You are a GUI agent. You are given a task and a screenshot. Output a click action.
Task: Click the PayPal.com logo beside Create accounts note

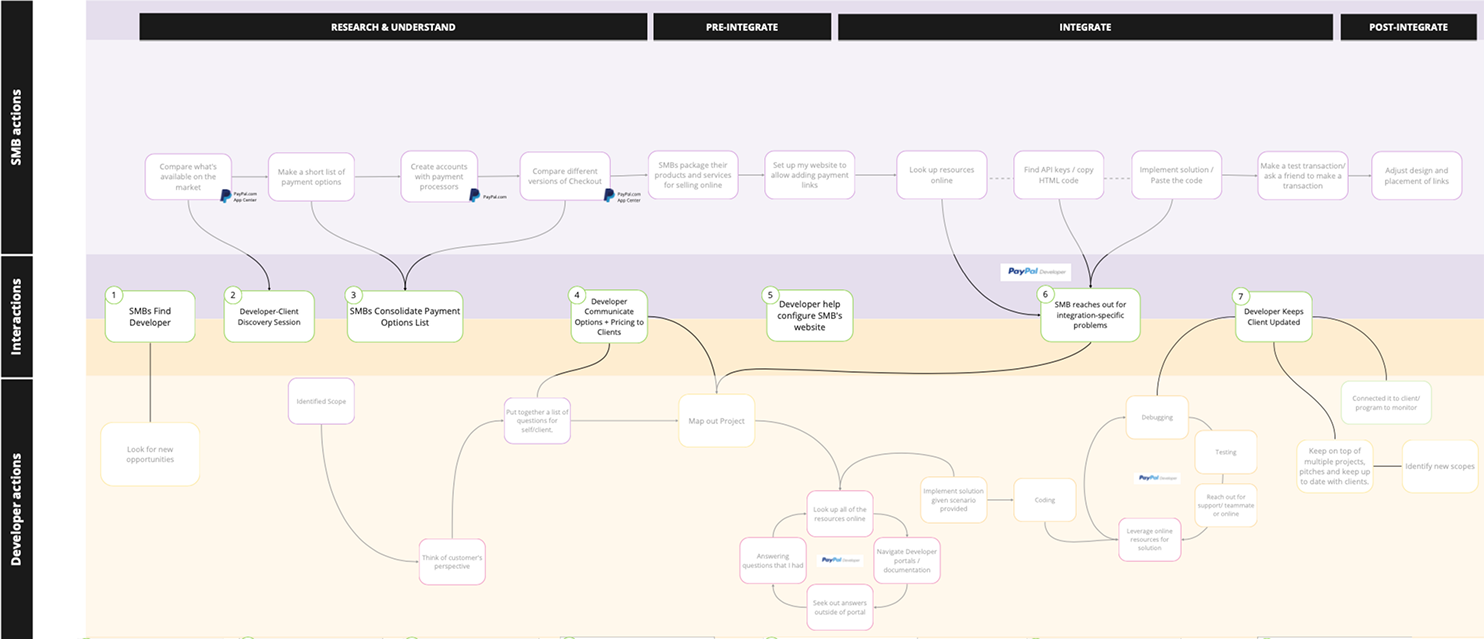point(488,196)
